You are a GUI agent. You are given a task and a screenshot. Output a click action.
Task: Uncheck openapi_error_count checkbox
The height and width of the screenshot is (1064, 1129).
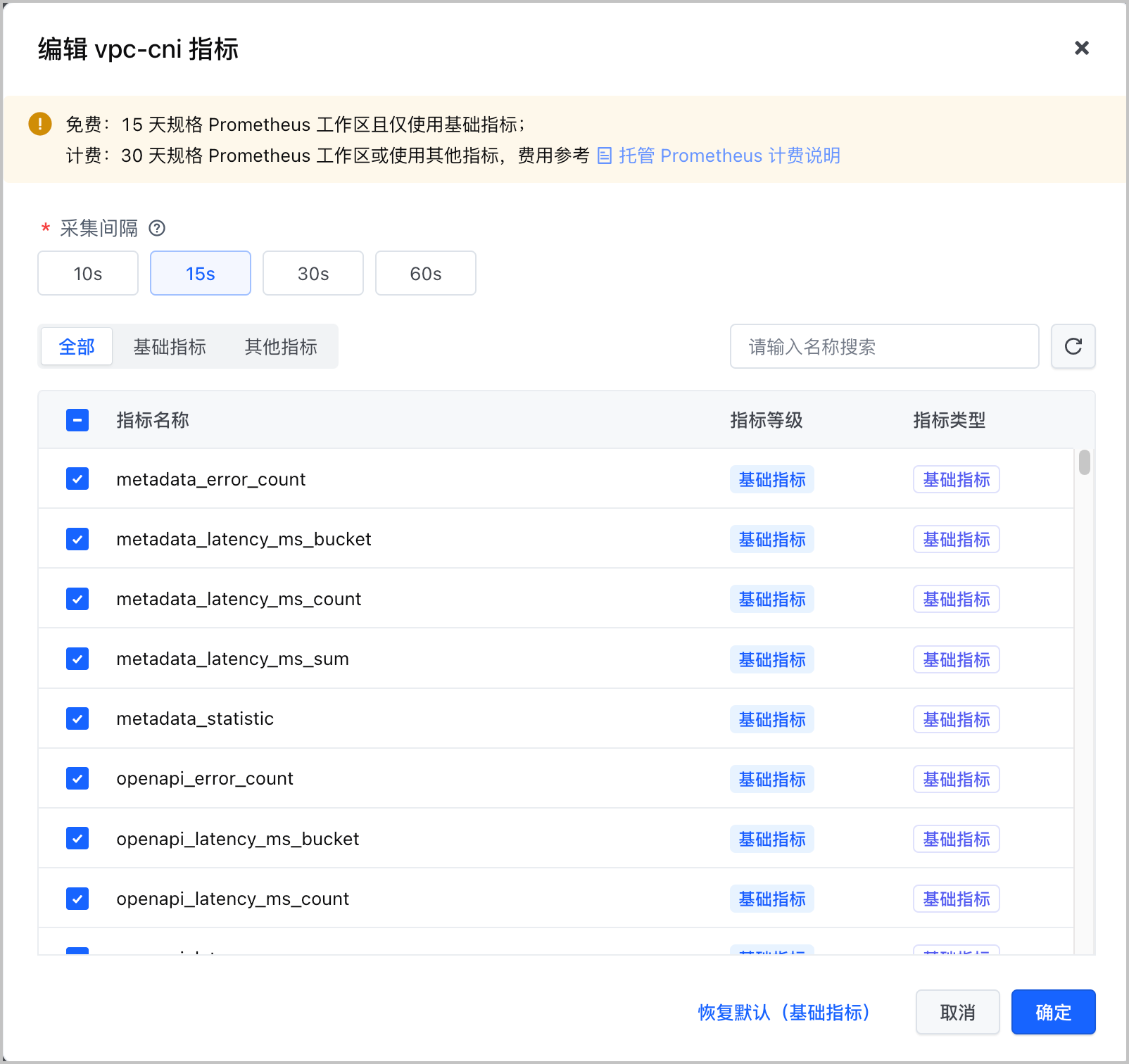77,778
